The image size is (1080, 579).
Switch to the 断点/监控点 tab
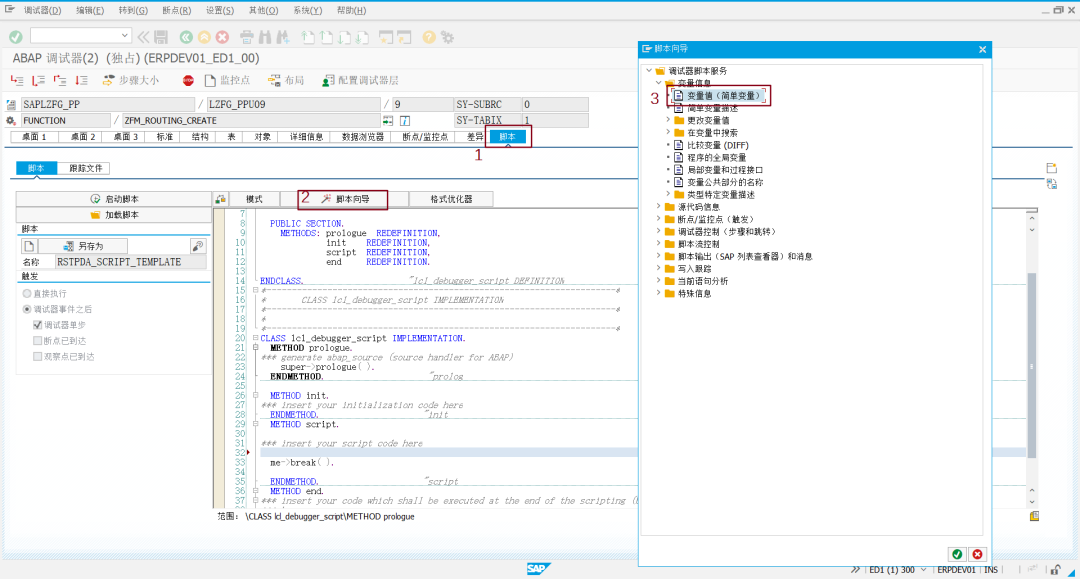click(x=425, y=137)
